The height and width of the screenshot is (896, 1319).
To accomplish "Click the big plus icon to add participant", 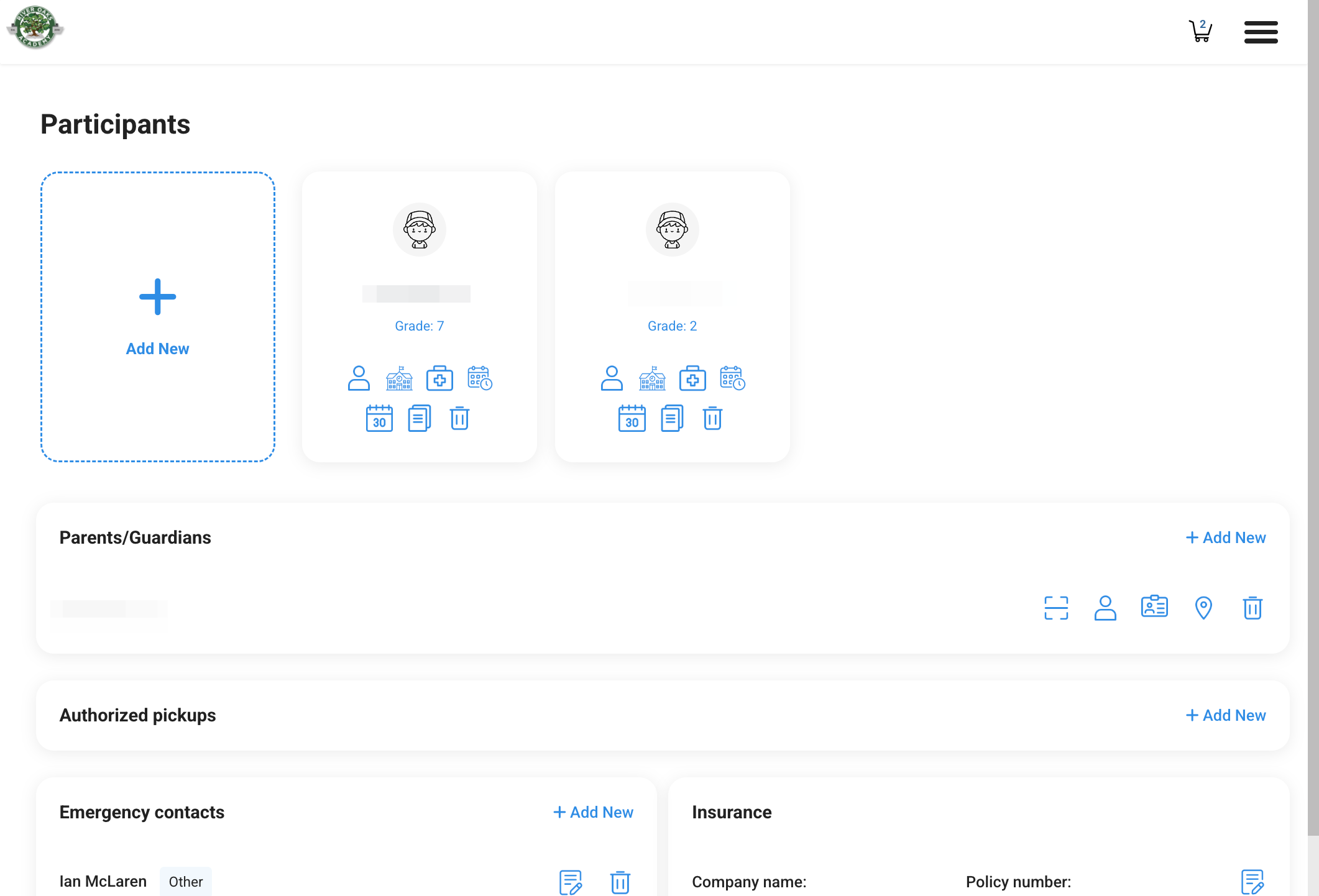I will pyautogui.click(x=157, y=296).
